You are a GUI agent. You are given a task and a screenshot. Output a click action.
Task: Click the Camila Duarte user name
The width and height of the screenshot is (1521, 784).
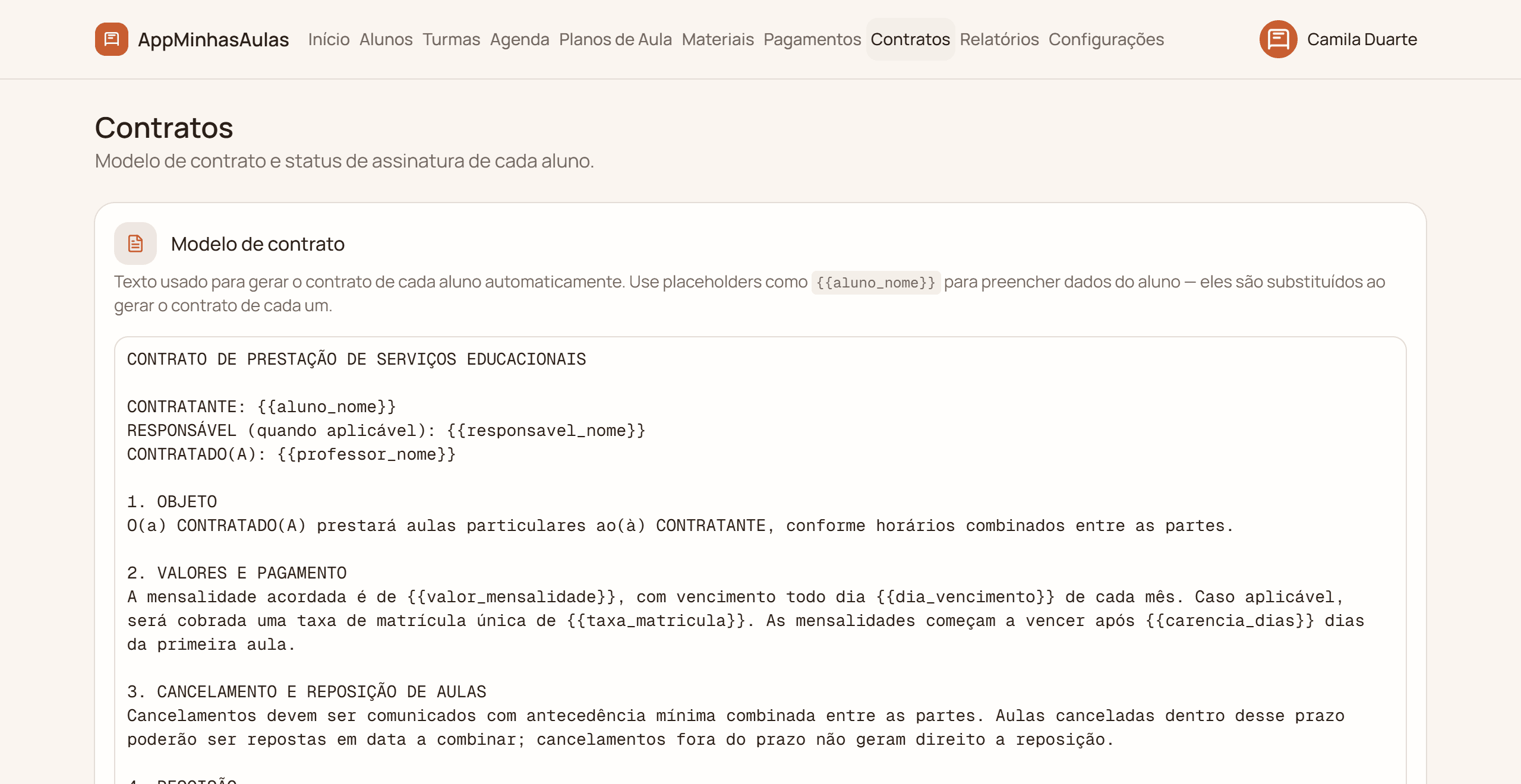click(x=1362, y=39)
